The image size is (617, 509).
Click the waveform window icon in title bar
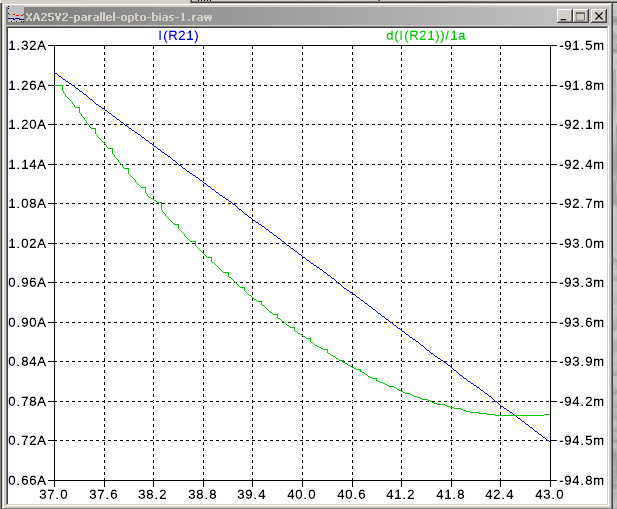pos(16,17)
